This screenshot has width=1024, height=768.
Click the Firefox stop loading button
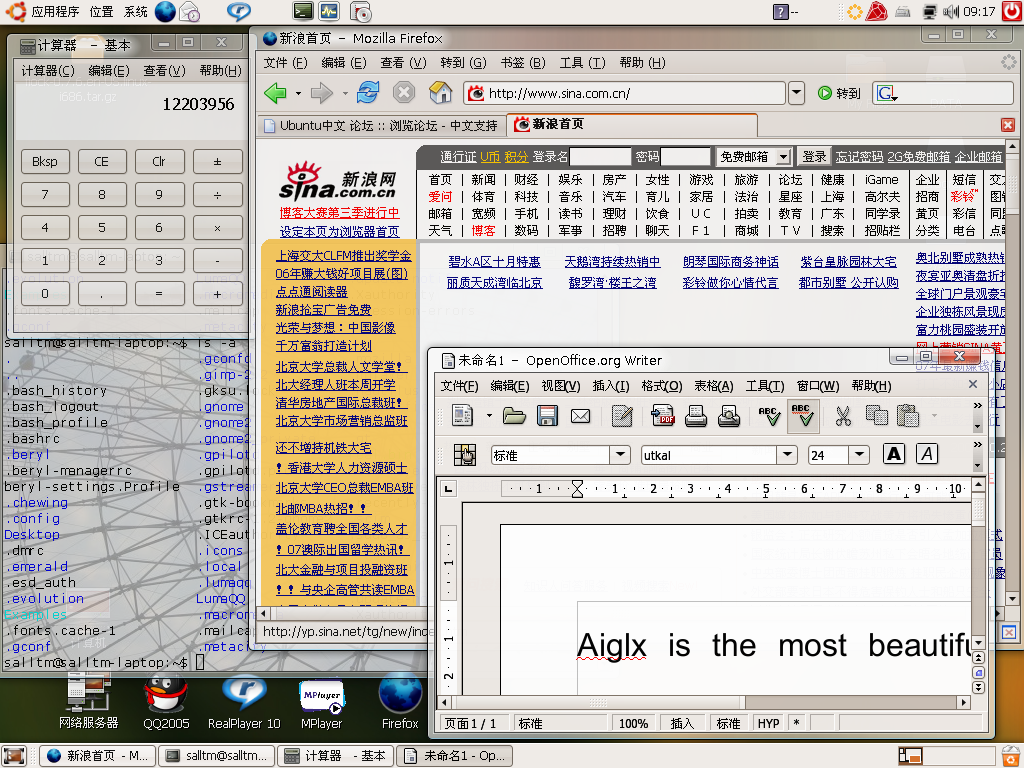(x=404, y=92)
